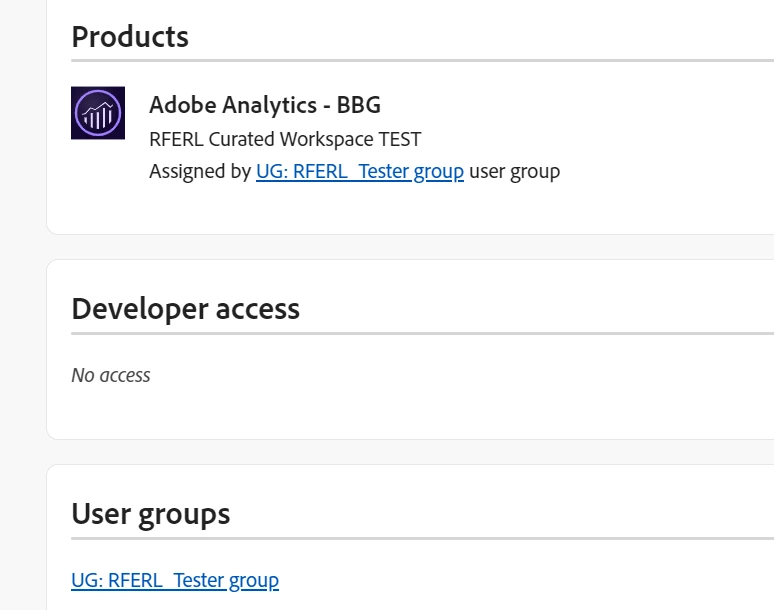Screen dimensions: 774x610
Task: Click the Developer access section heading
Action: 185,309
